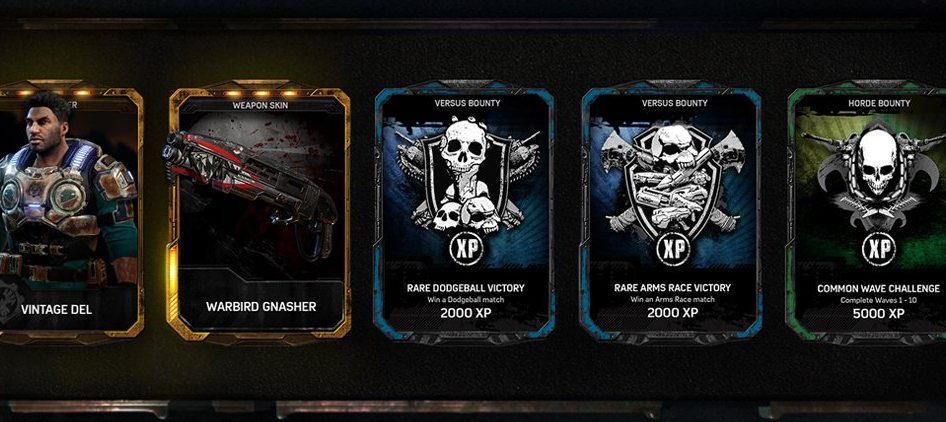Click XP badge on Dodgeball Victory card
The height and width of the screenshot is (422, 946).
[466, 249]
